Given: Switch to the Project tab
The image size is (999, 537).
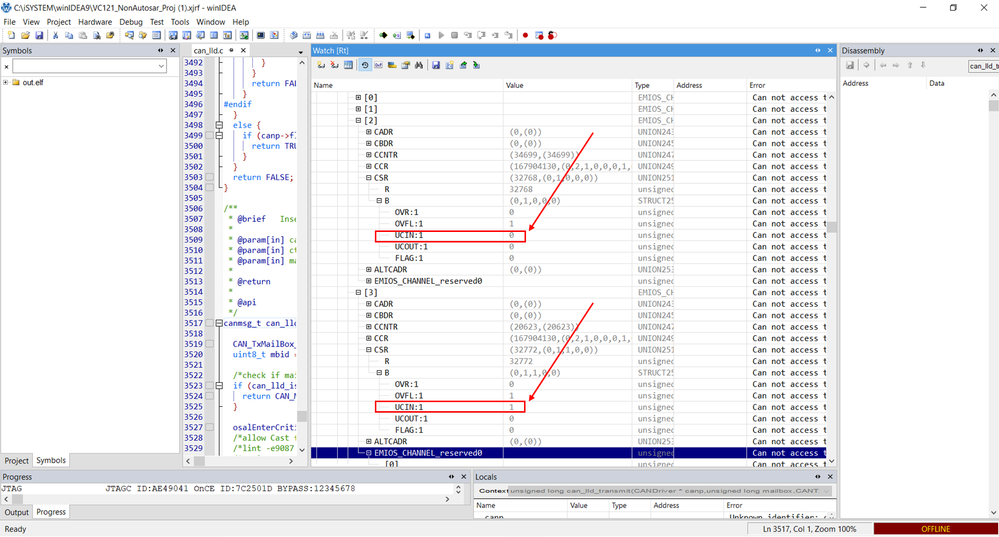Looking at the screenshot, I should coord(17,461).
